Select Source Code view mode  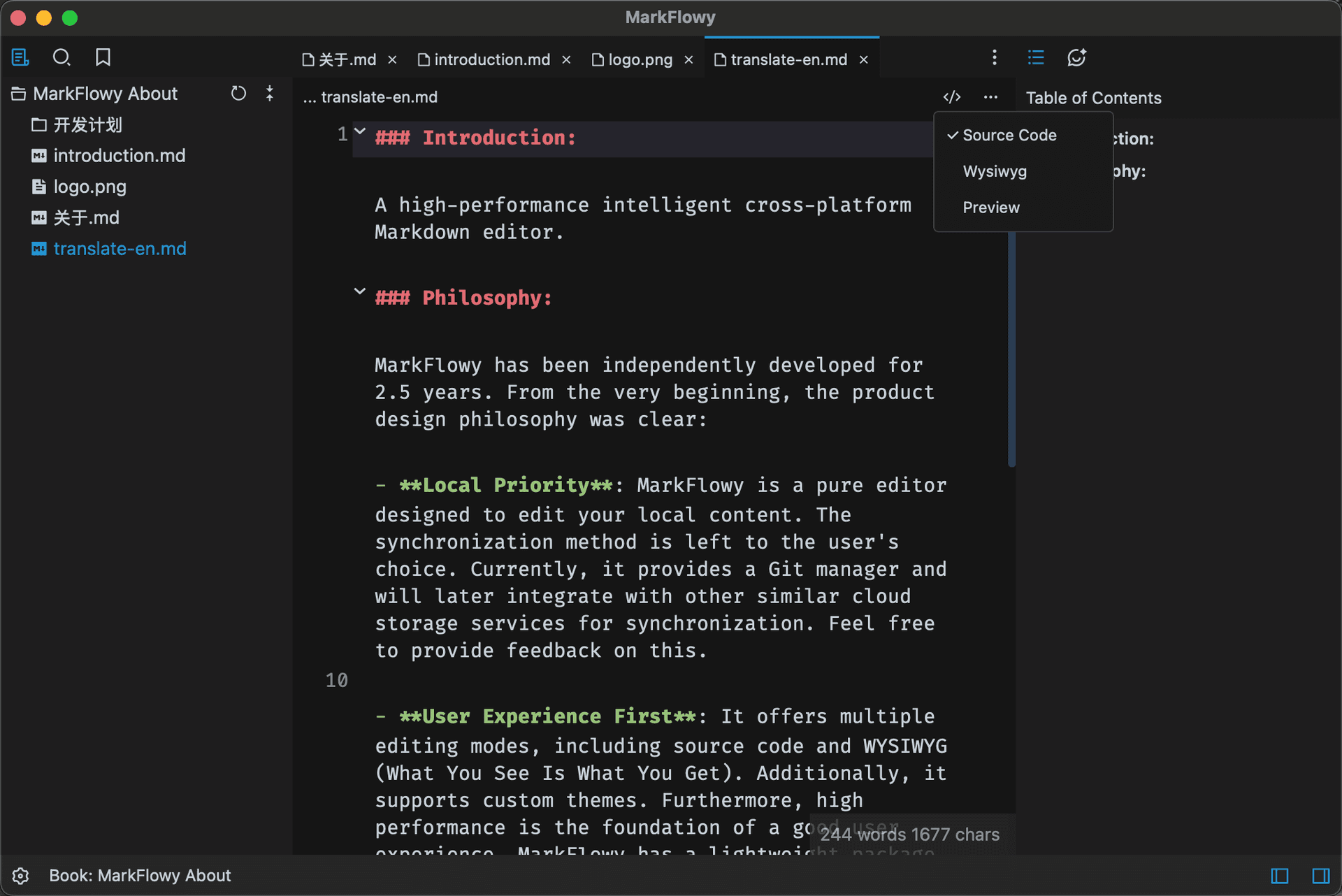(x=1009, y=135)
